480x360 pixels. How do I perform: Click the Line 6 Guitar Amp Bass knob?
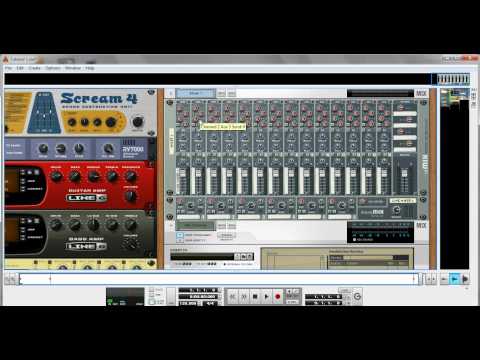(x=75, y=176)
